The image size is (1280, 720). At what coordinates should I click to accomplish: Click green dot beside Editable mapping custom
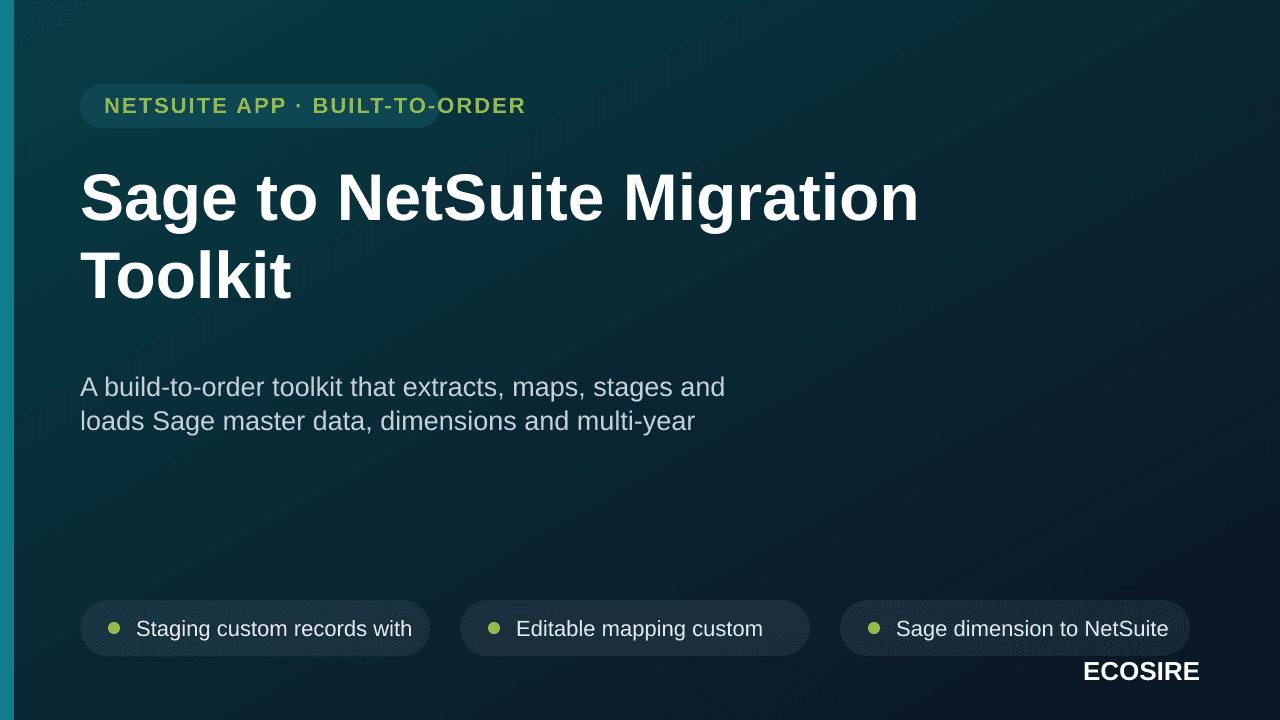[x=494, y=628]
